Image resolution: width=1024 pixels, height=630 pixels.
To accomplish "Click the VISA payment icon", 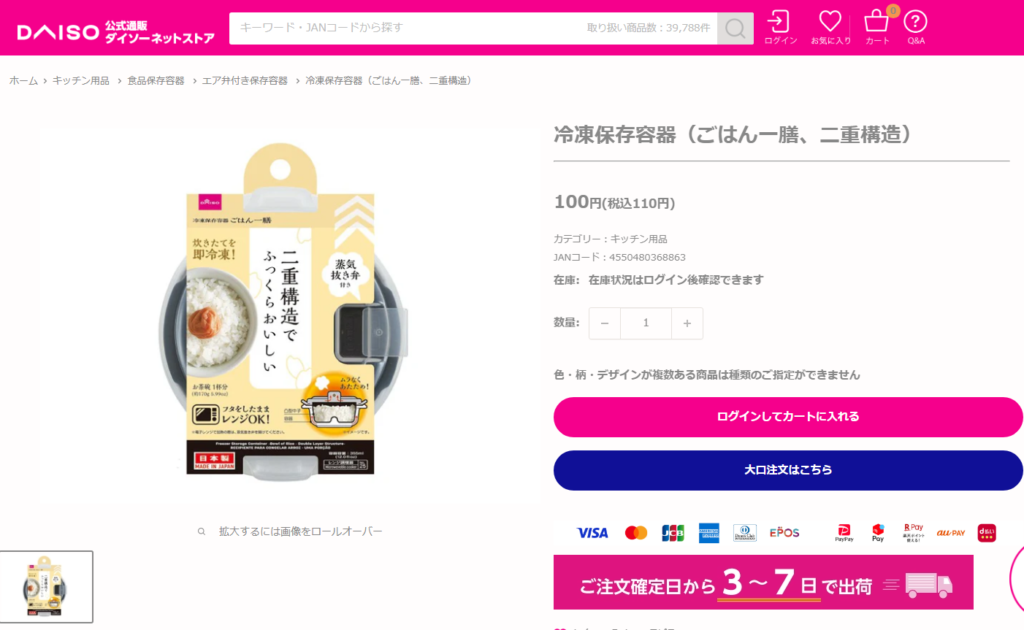I will point(592,533).
